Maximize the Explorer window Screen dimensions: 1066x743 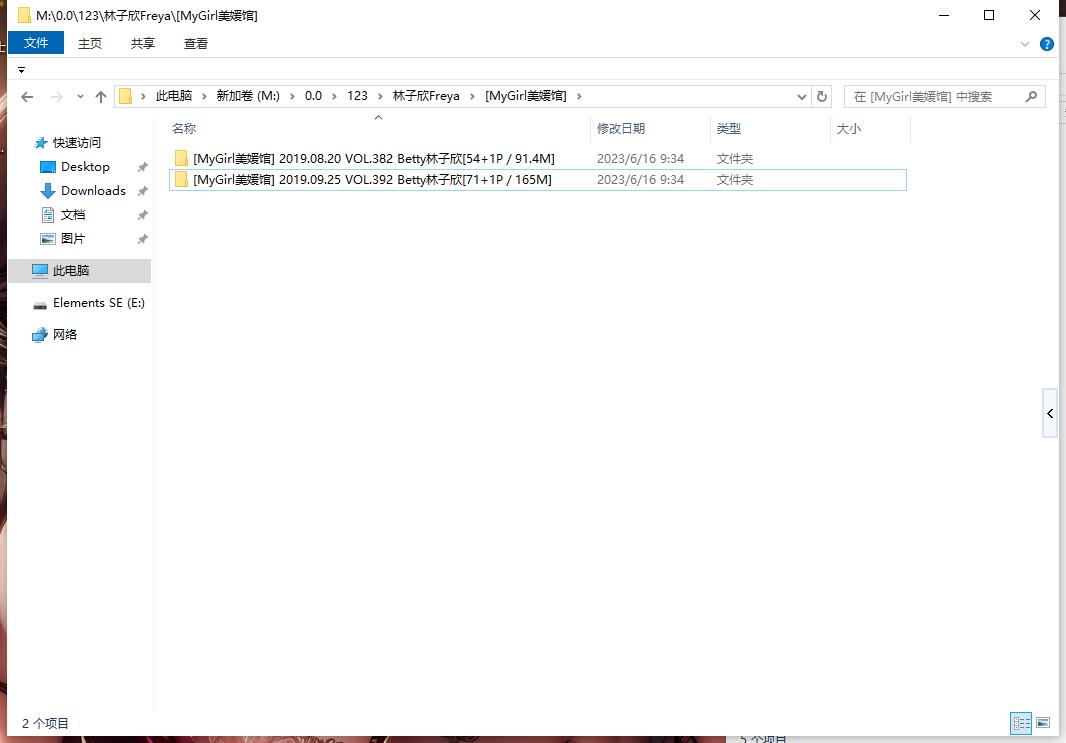[x=989, y=15]
